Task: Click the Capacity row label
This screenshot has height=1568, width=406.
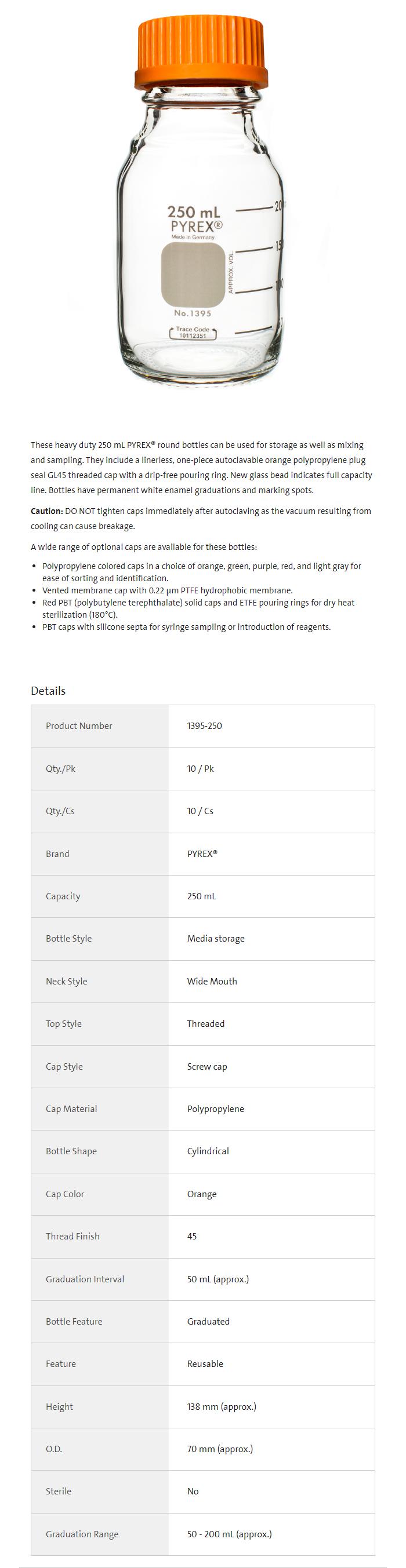Action: (63, 896)
